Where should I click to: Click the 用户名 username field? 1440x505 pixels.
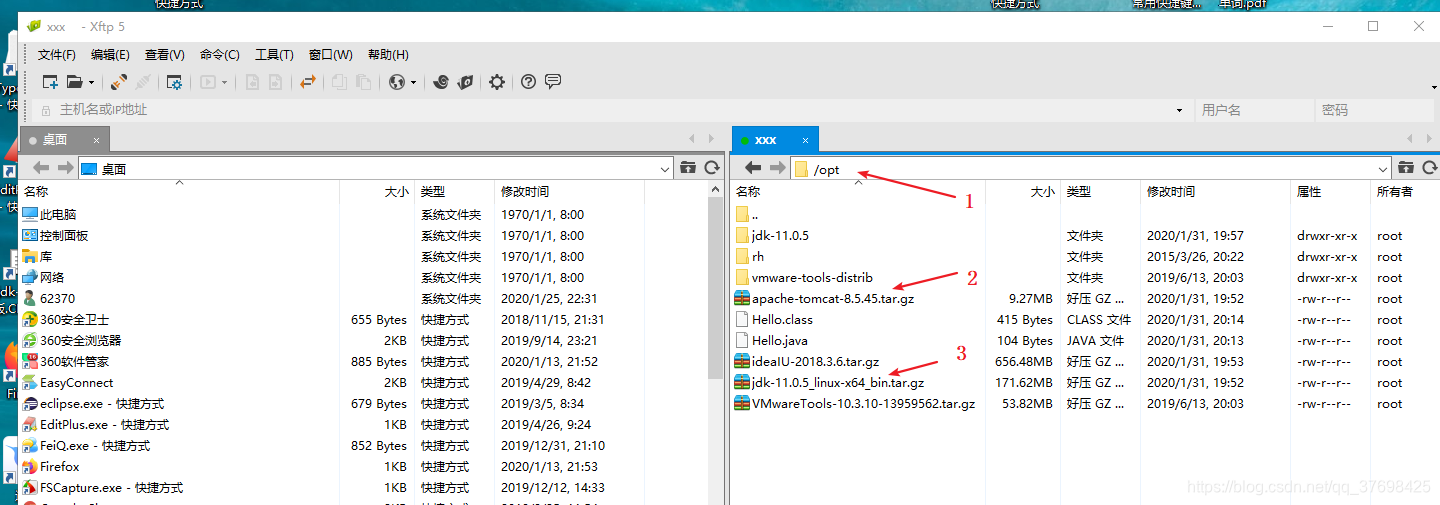[x=1254, y=110]
